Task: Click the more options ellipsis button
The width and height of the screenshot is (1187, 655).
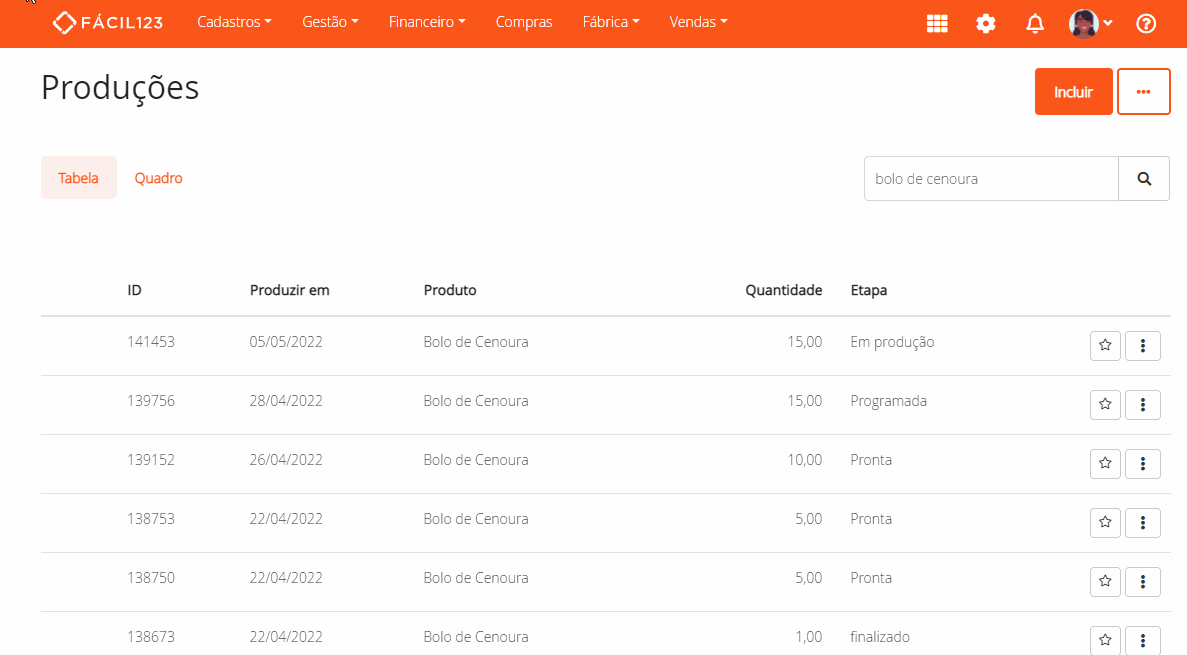Action: [1143, 92]
